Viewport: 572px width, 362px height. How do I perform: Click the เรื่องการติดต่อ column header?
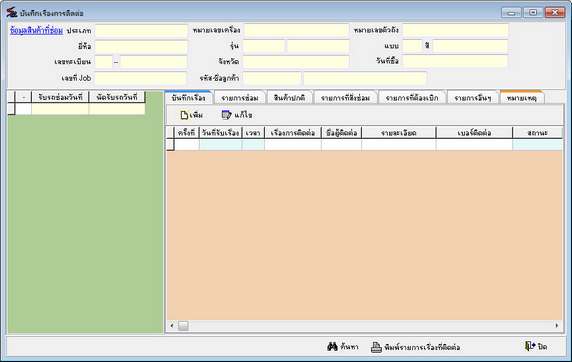[293, 133]
